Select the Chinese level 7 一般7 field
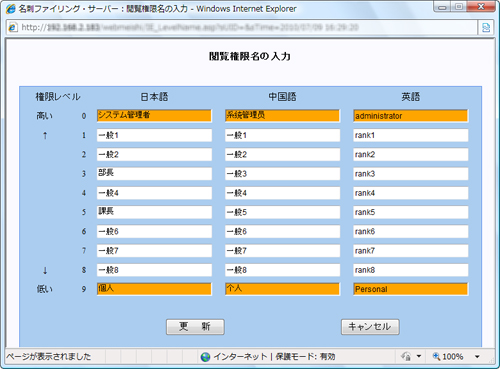Viewport: 500px width, 369px height. coord(282,251)
